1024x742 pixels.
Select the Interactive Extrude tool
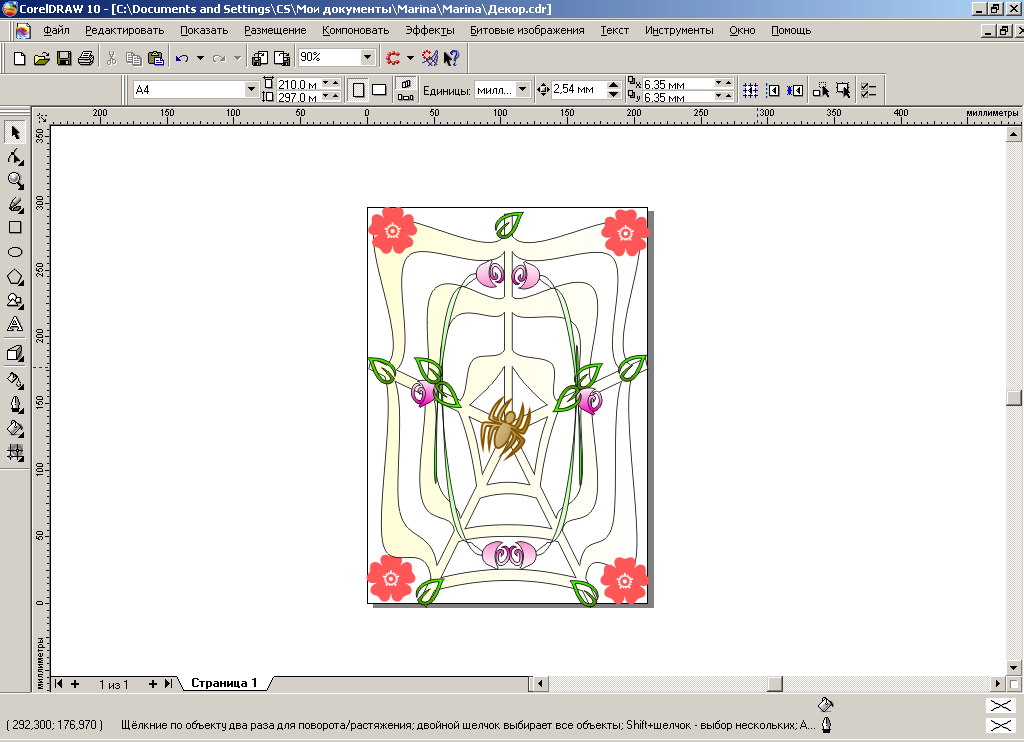pyautogui.click(x=15, y=353)
